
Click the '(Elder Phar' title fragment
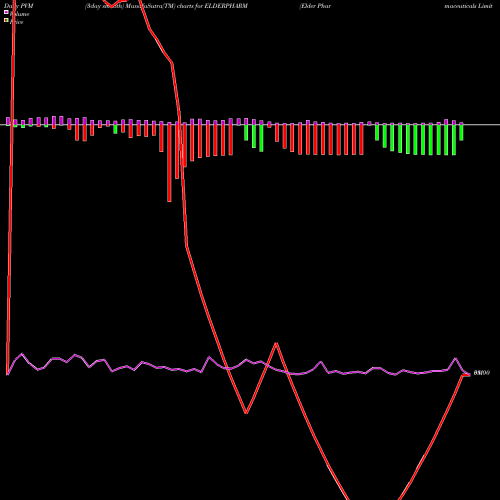coord(315,6)
